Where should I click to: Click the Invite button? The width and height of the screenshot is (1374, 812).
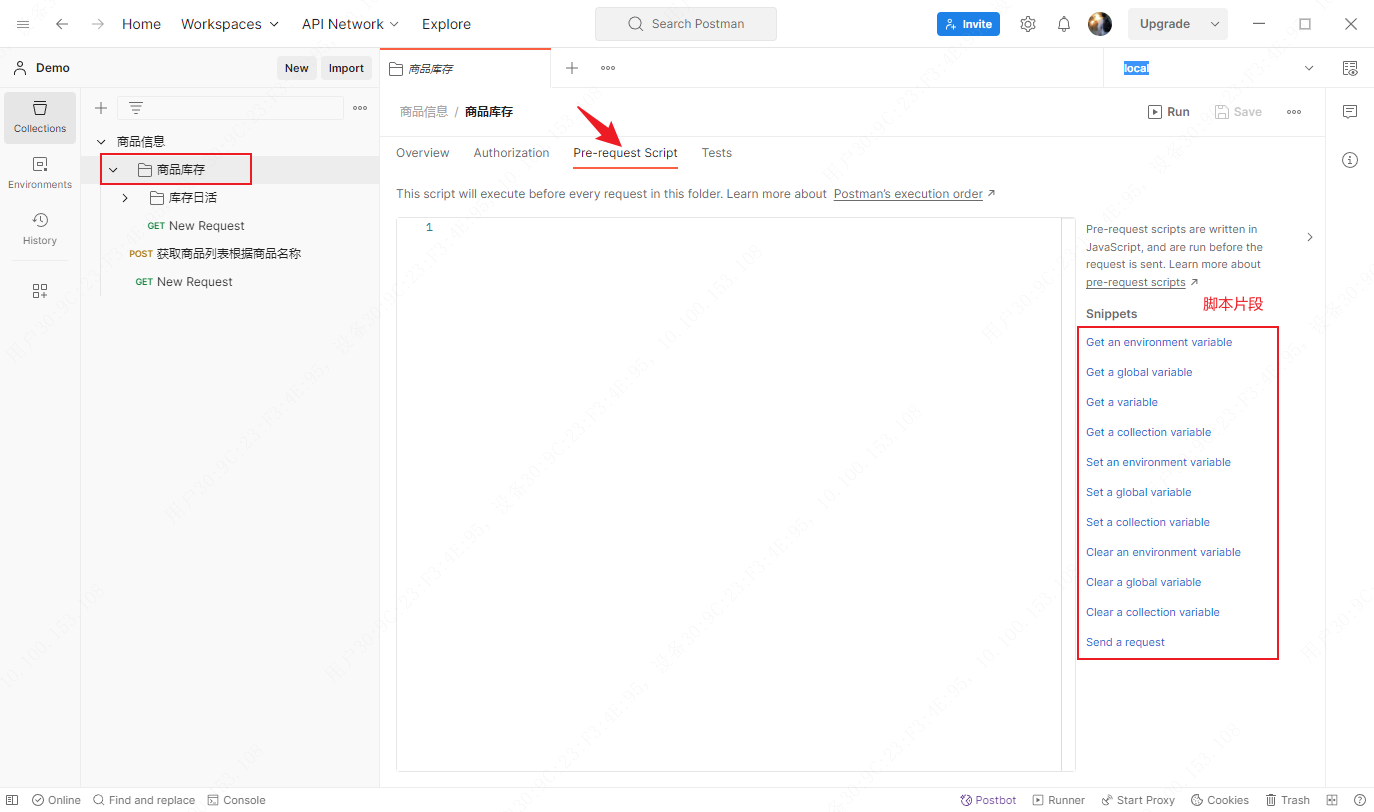[x=968, y=24]
